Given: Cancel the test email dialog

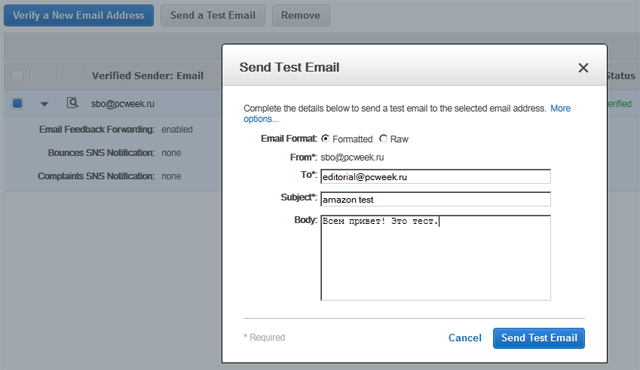Looking at the screenshot, I should point(465,338).
